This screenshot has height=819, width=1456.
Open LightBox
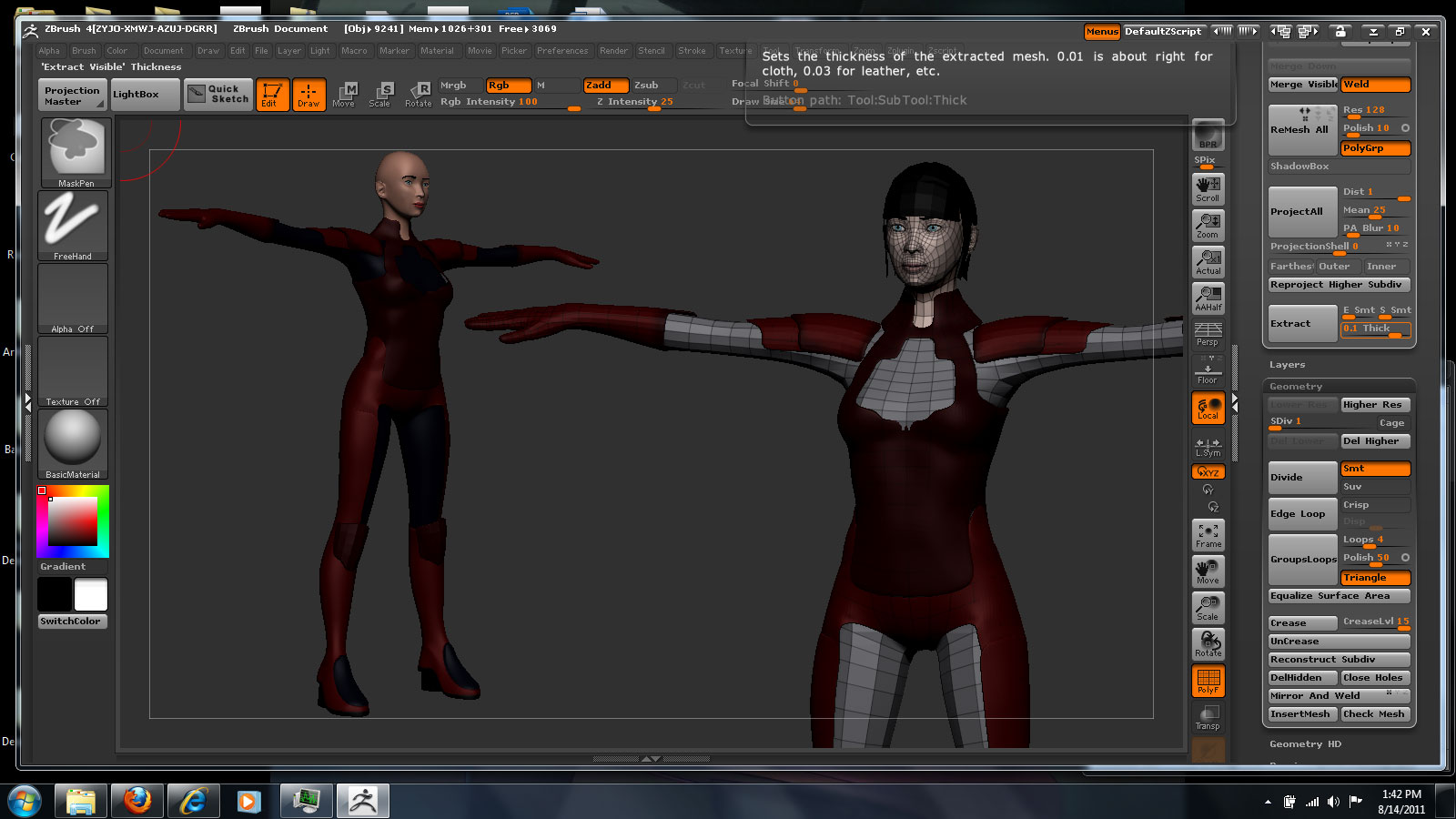pos(146,95)
